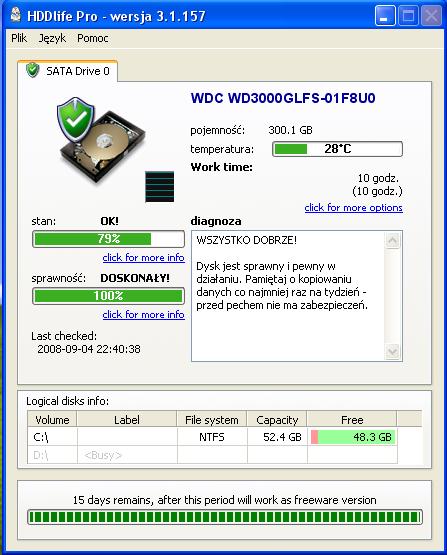Click the Capacity column header
Screen dimensions: 447x555
pos(277,420)
